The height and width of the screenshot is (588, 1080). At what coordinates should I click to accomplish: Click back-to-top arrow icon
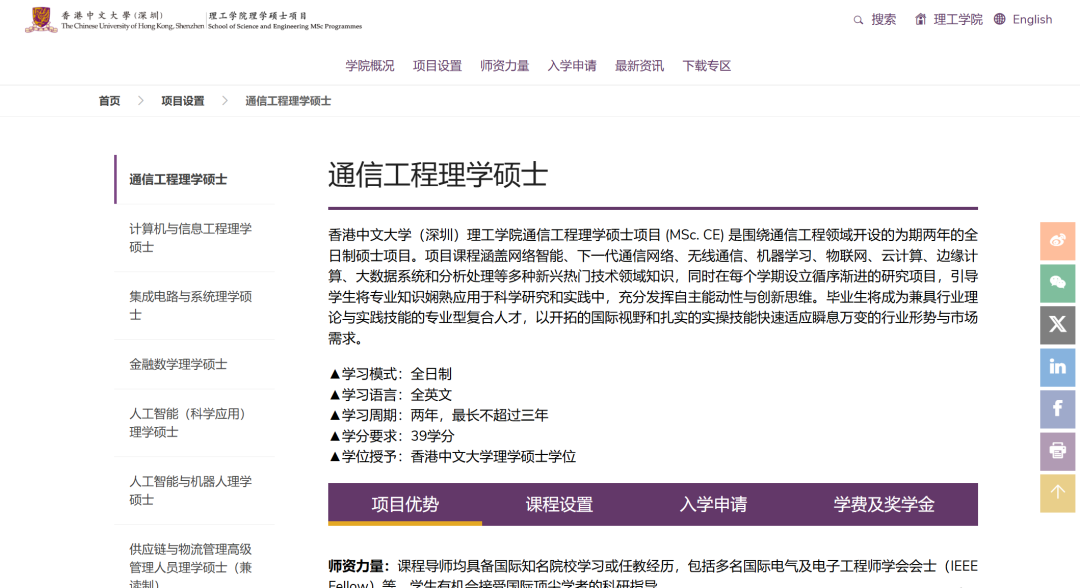(x=1057, y=493)
